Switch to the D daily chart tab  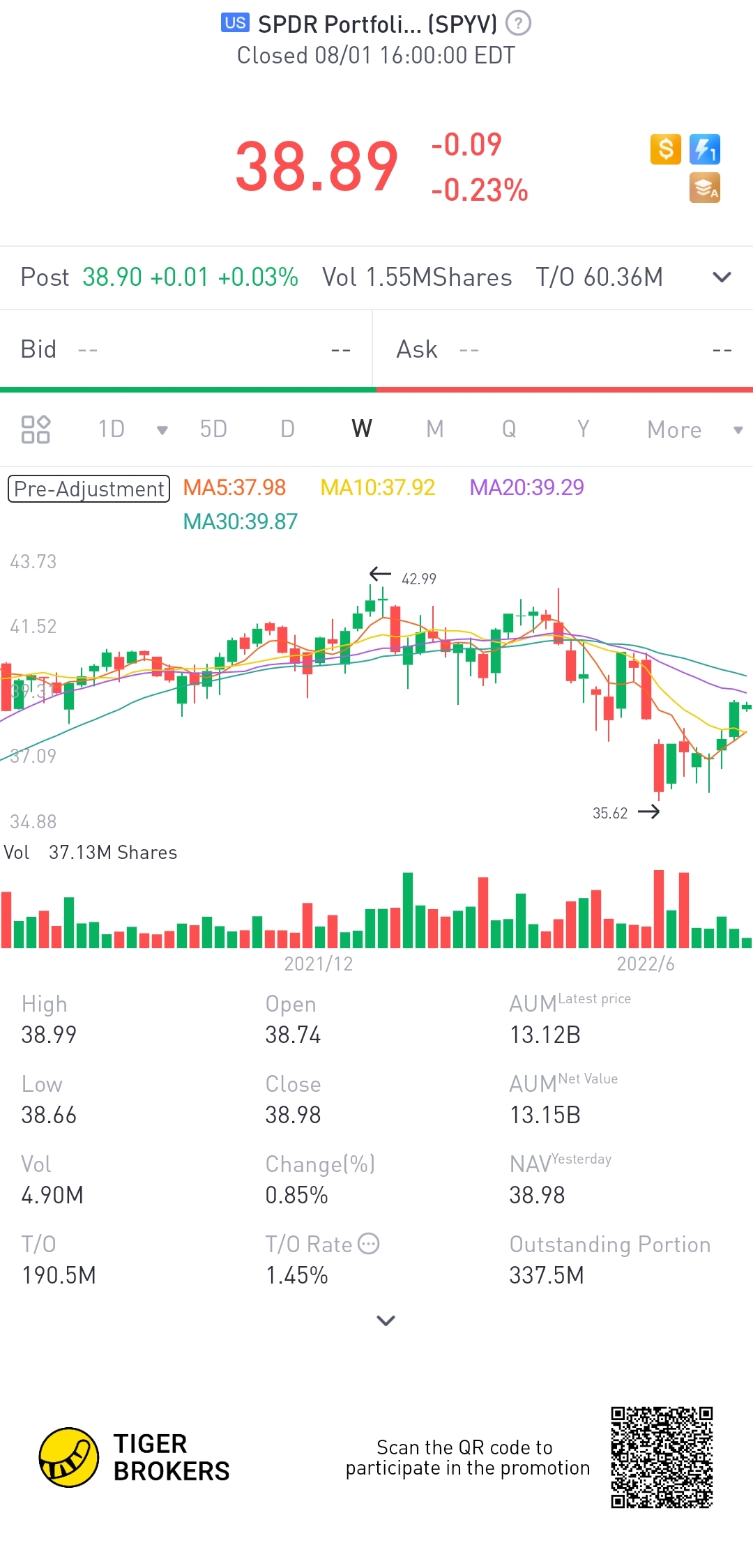point(287,429)
